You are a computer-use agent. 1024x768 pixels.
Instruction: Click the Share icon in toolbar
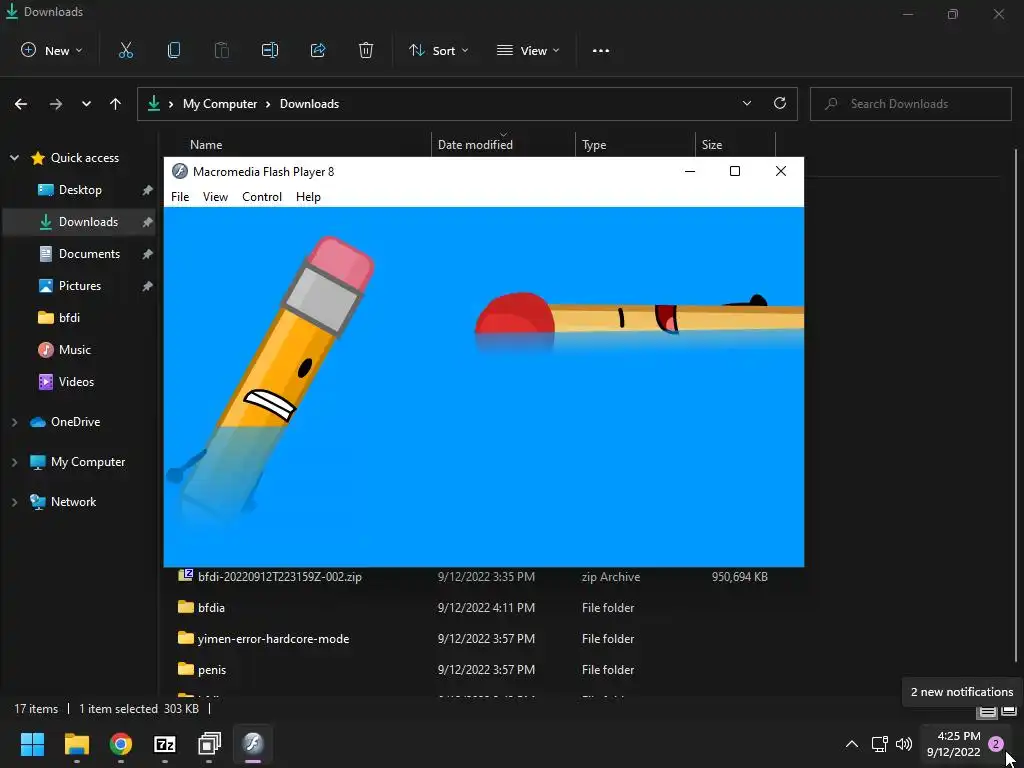tap(318, 50)
